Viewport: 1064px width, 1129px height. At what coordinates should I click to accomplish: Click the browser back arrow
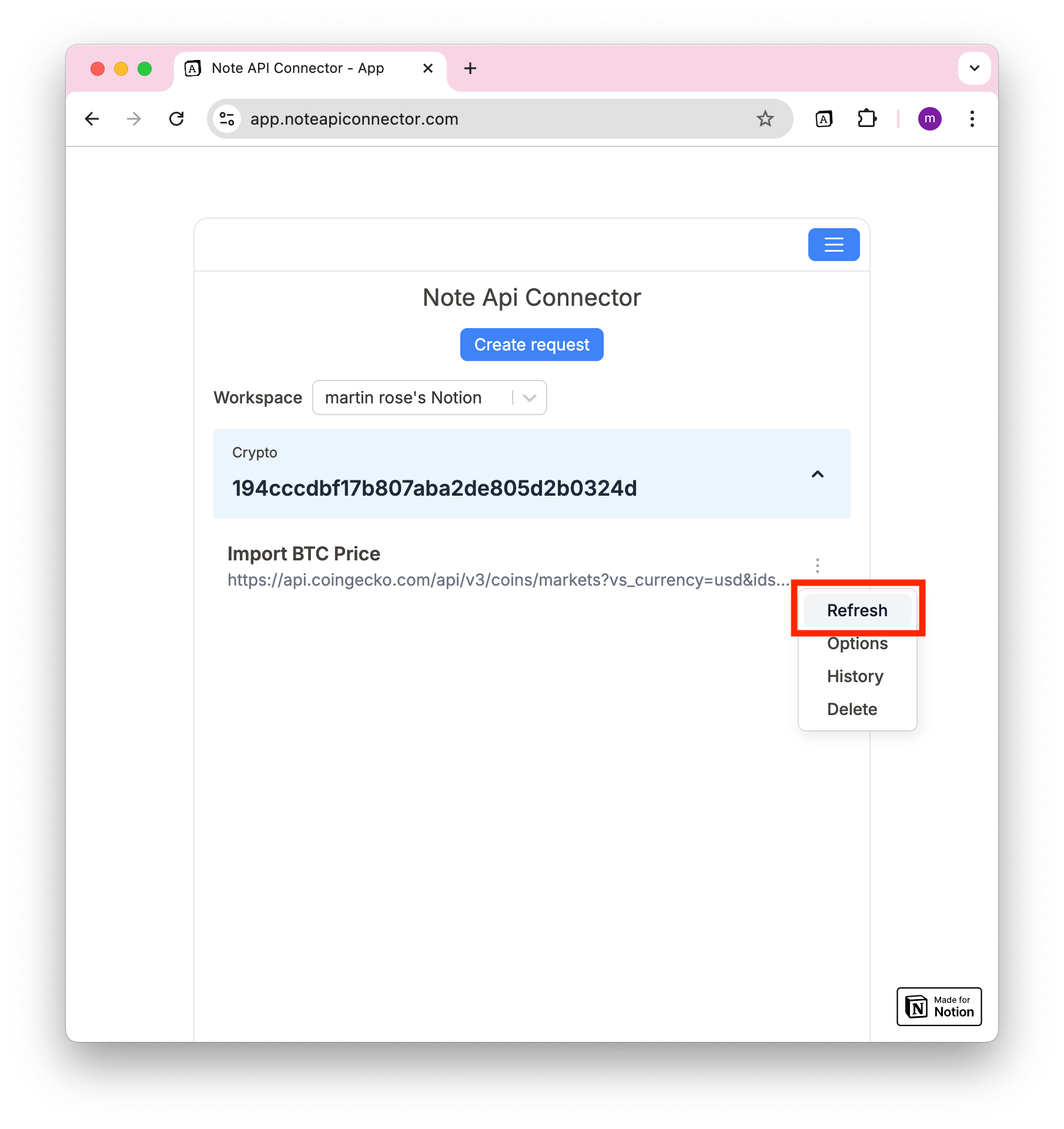pyautogui.click(x=92, y=119)
